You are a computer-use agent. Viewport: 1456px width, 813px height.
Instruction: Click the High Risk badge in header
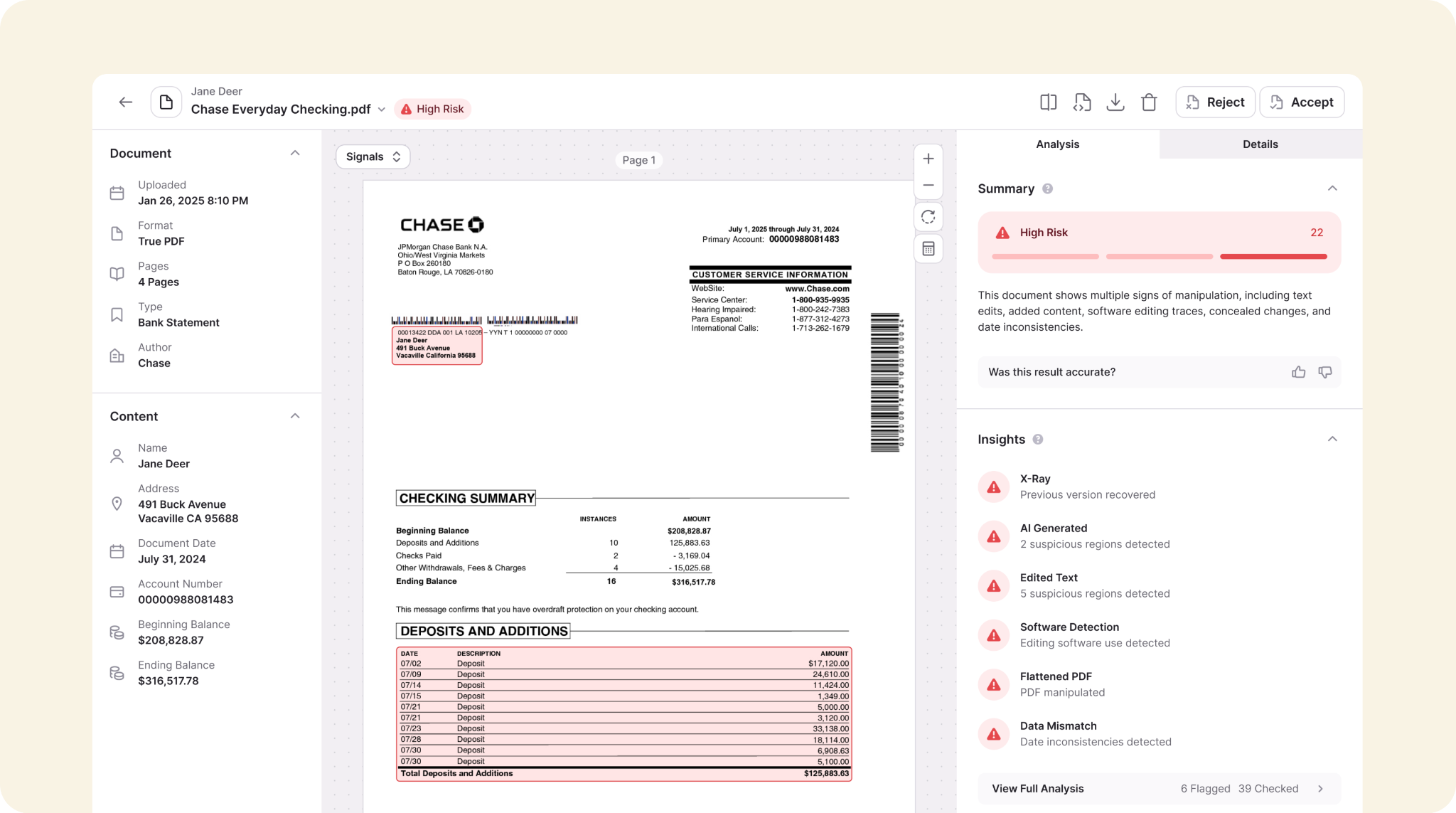432,109
